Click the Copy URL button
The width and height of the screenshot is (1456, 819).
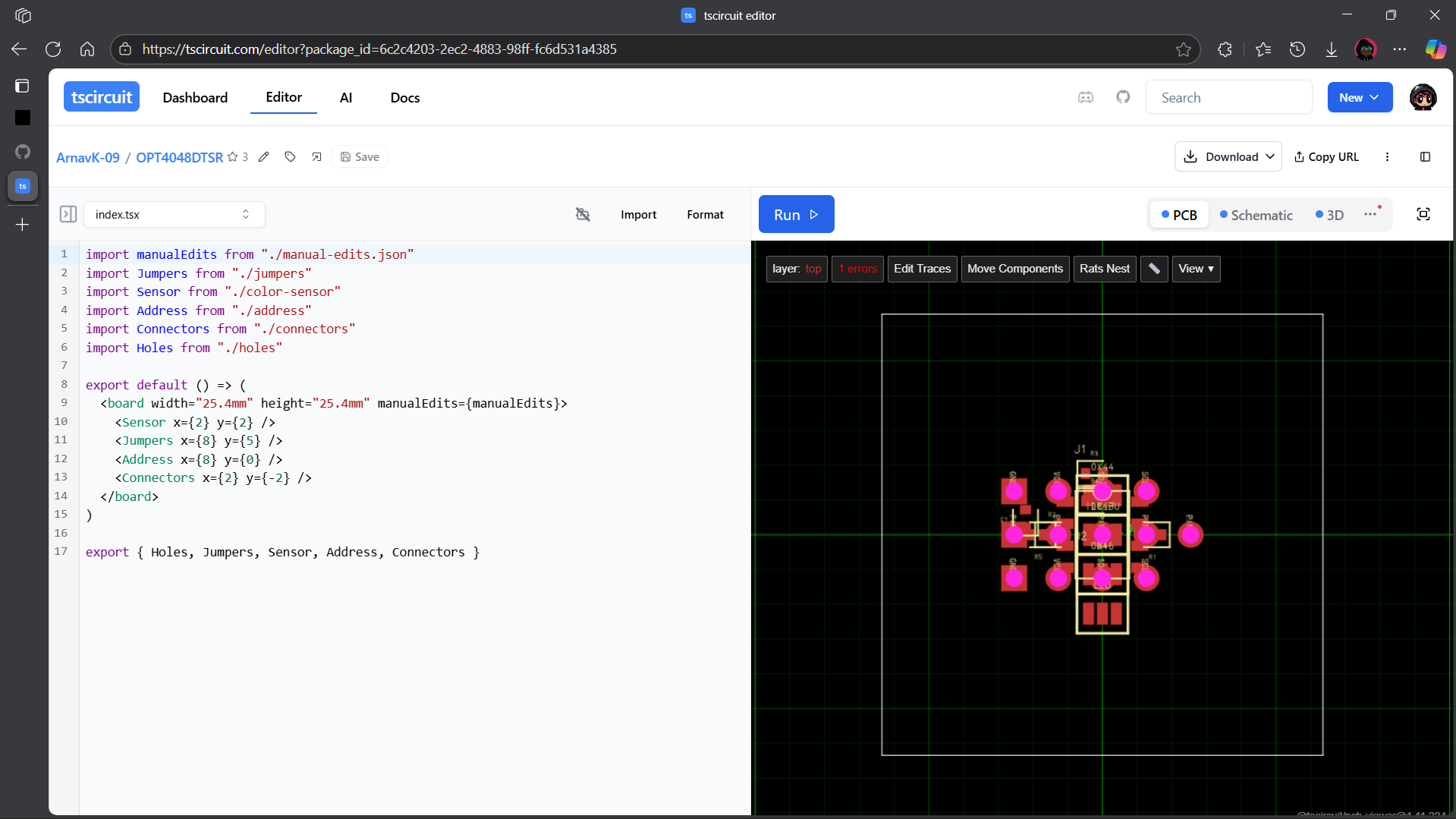[1326, 157]
